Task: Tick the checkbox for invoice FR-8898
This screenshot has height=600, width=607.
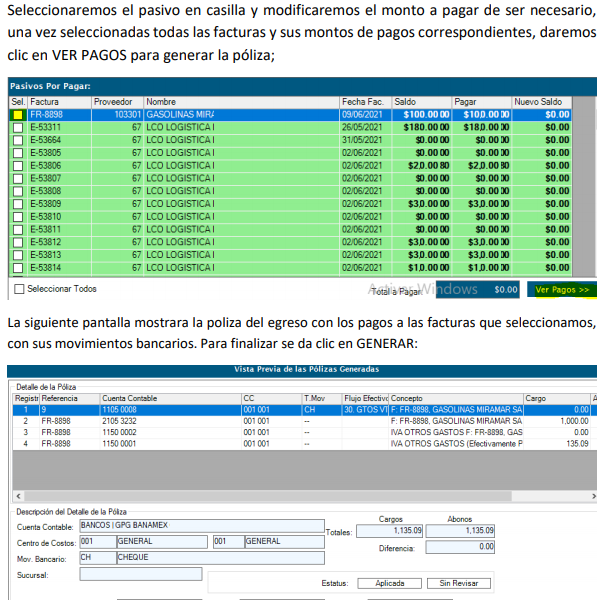Action: coord(18,115)
